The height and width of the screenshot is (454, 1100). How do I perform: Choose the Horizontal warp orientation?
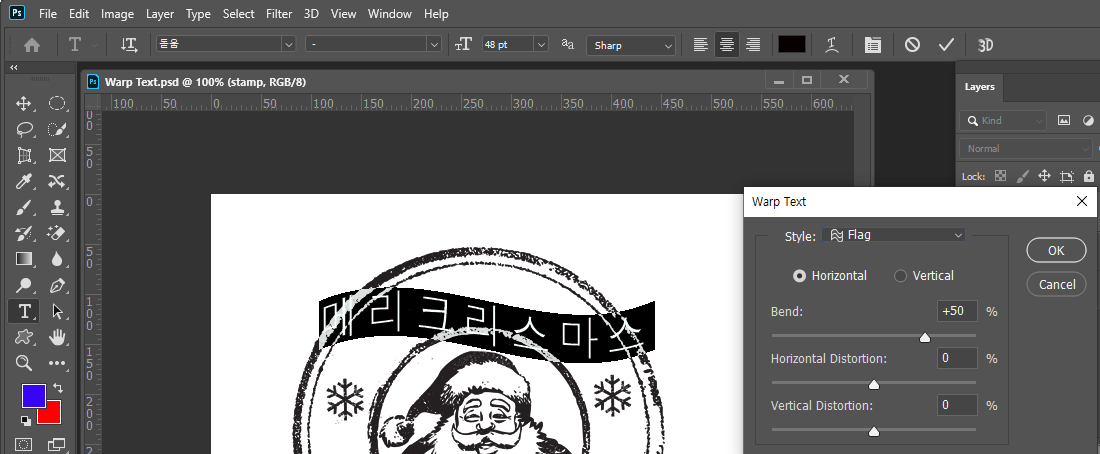830,276
